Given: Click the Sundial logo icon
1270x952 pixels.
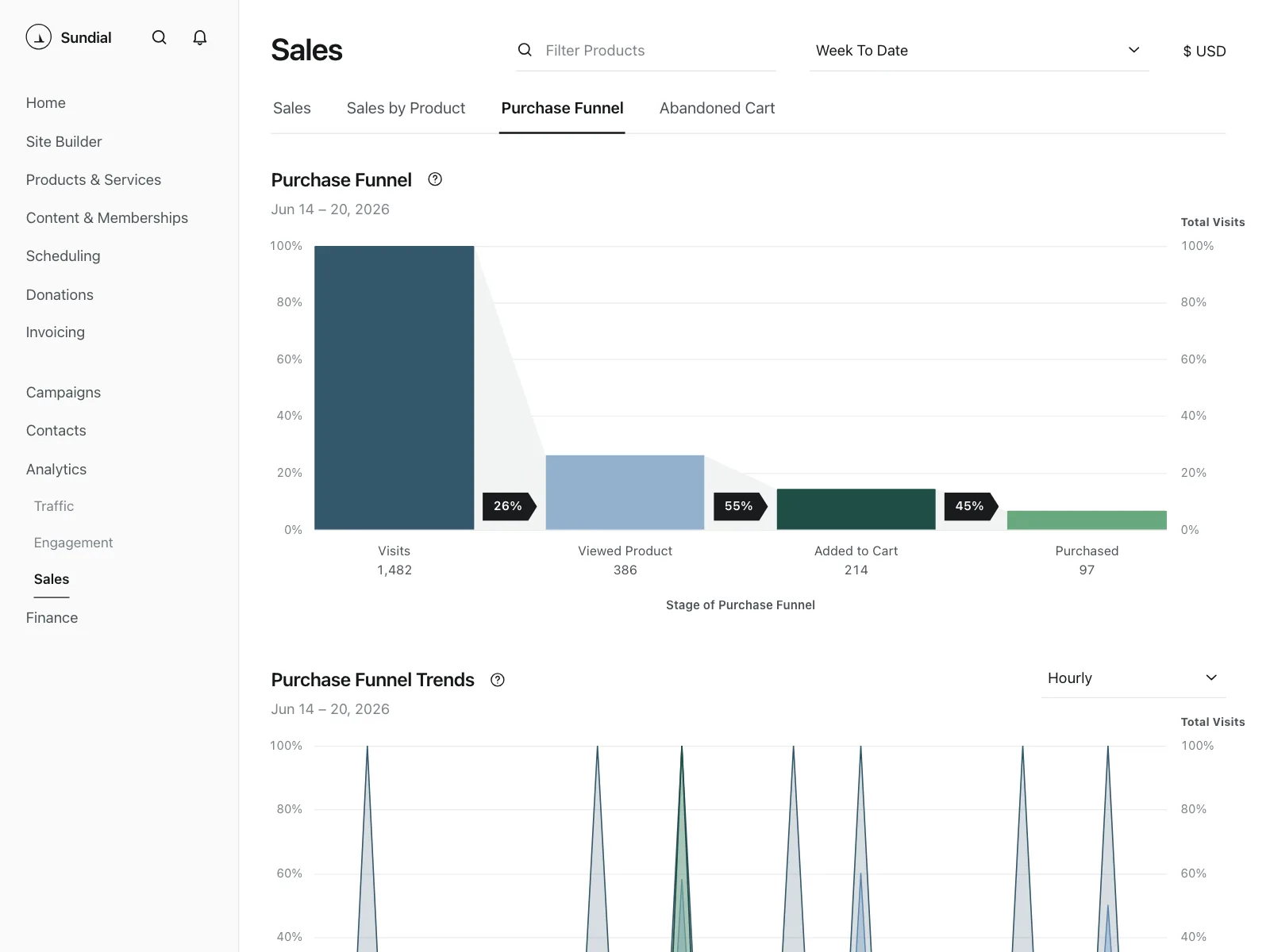Looking at the screenshot, I should point(38,37).
